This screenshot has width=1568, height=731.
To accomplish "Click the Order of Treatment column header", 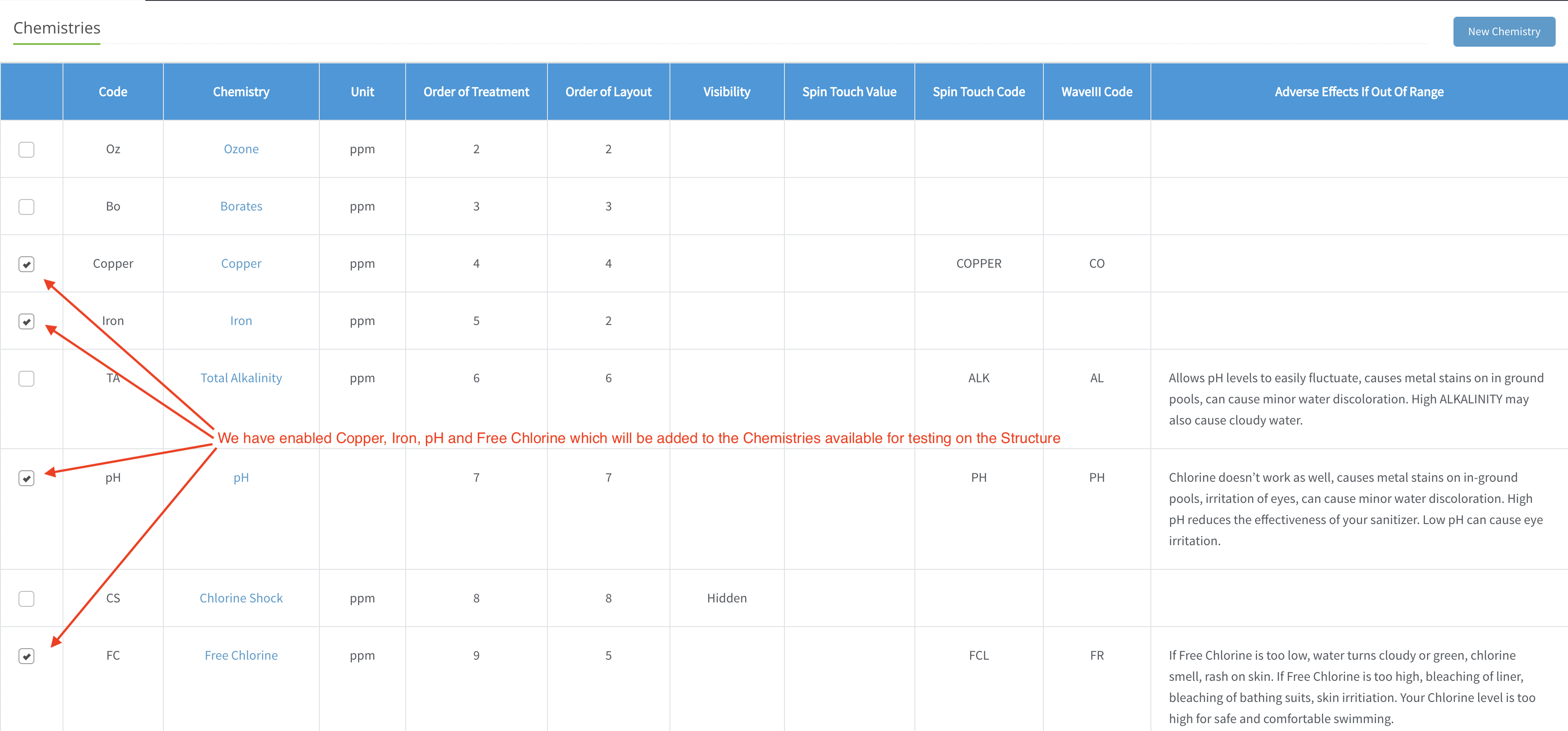I will point(476,92).
